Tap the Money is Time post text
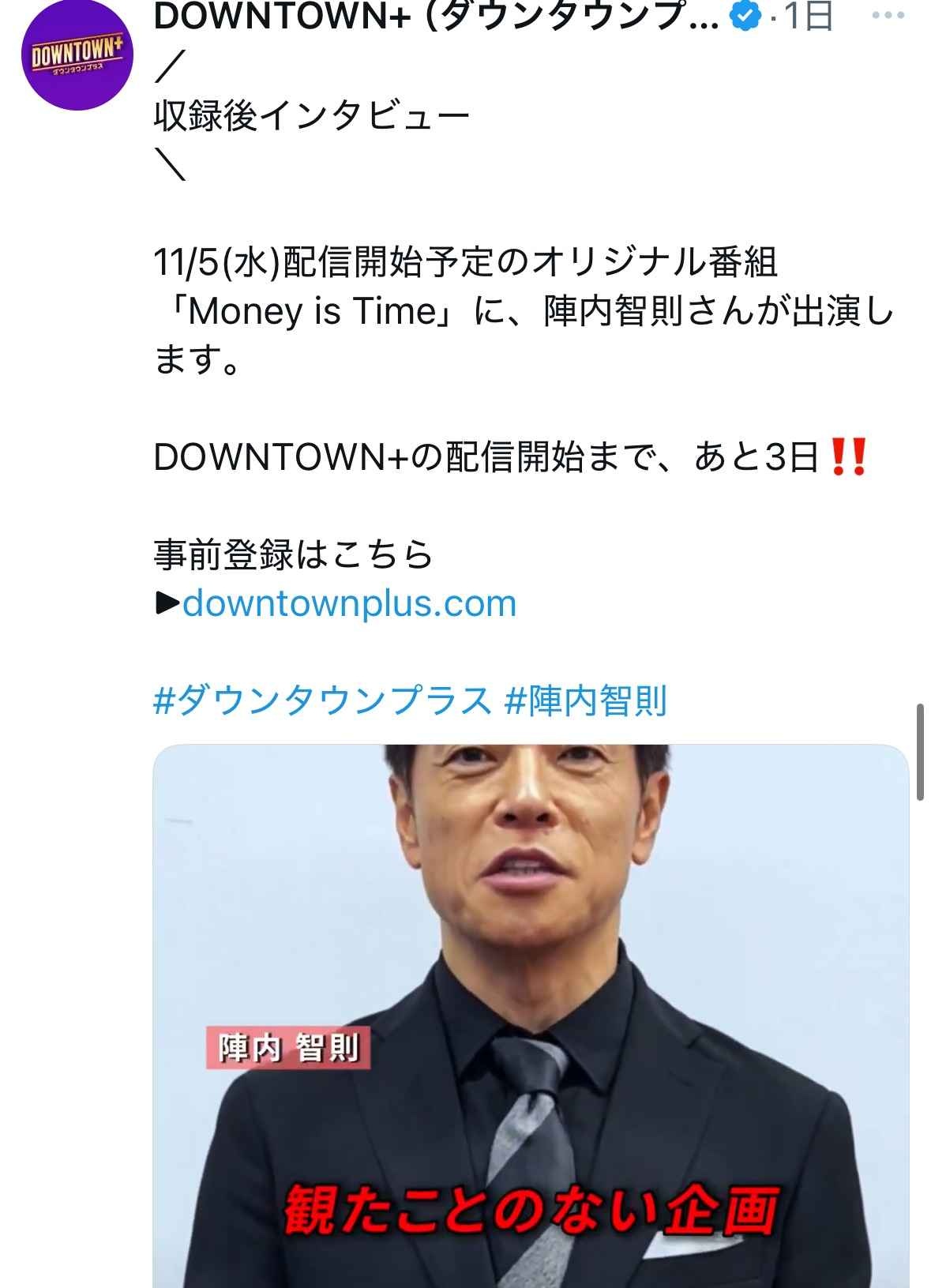This screenshot has width=931, height=1288. pos(312,311)
